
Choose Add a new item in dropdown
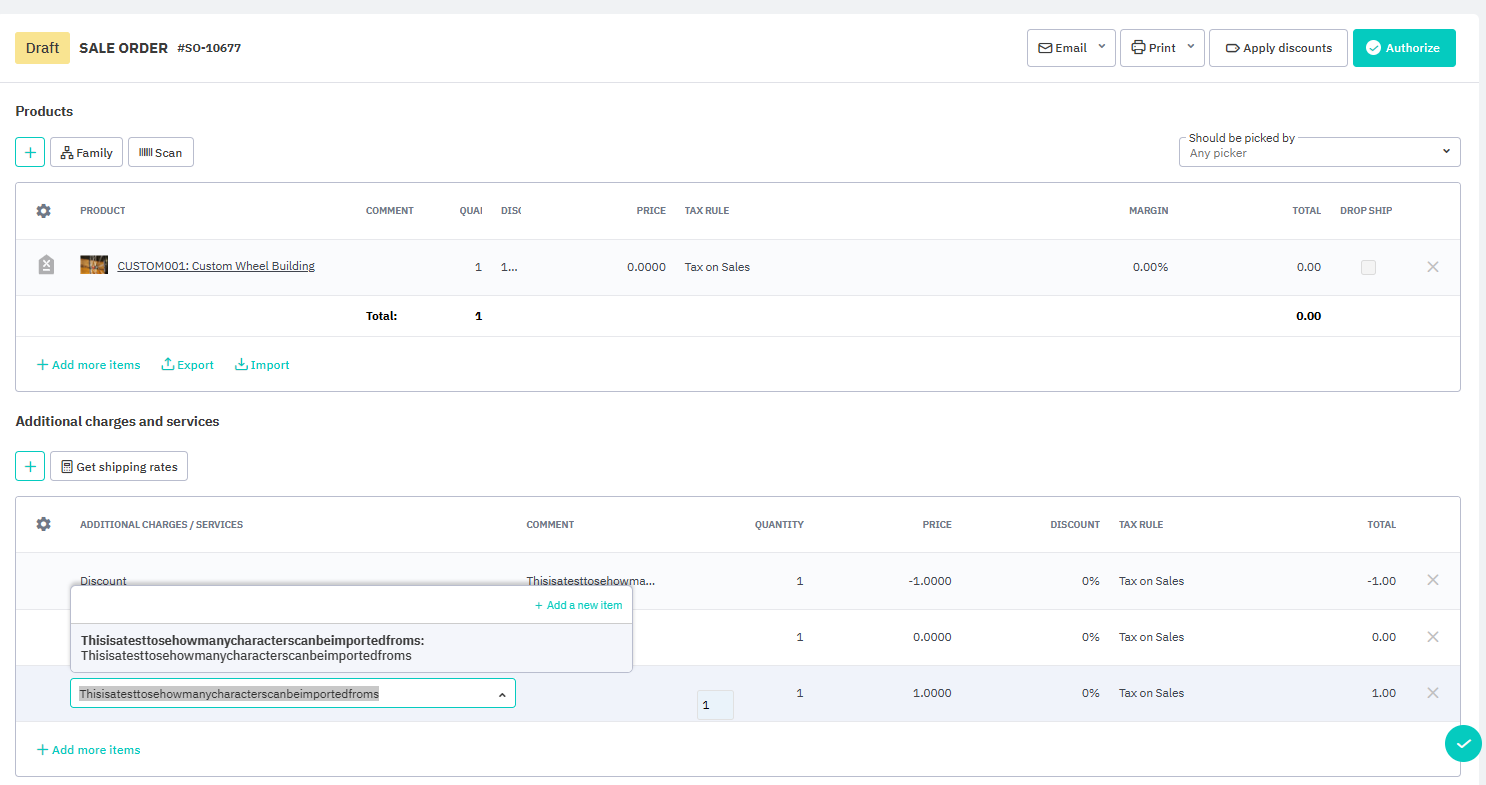click(578, 605)
